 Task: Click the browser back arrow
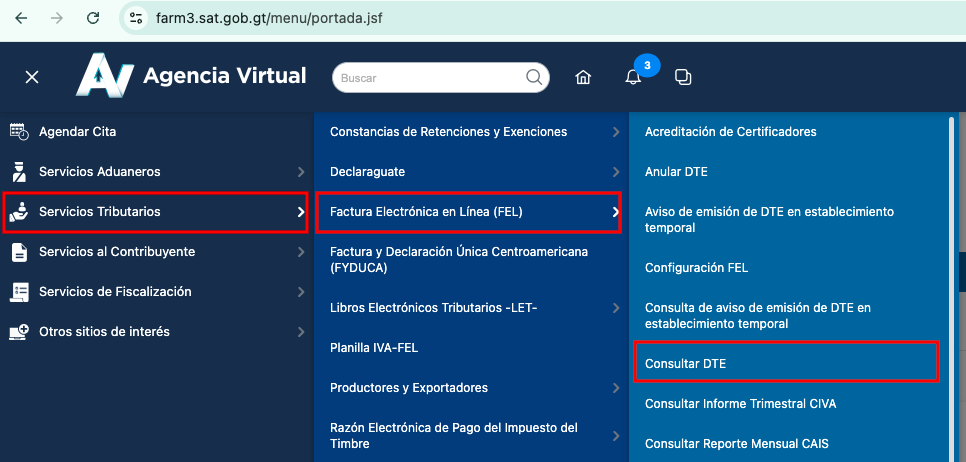pos(21,18)
